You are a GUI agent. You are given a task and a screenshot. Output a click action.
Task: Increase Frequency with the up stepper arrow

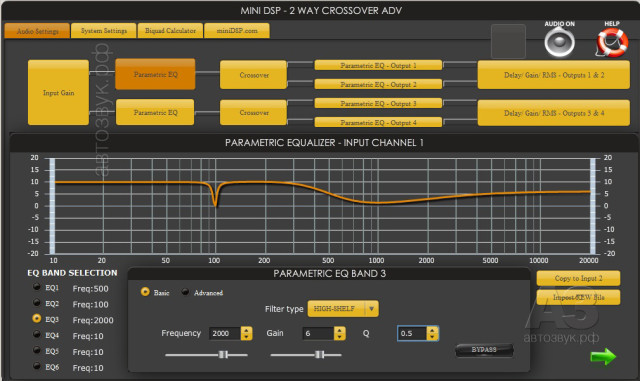pos(246,330)
